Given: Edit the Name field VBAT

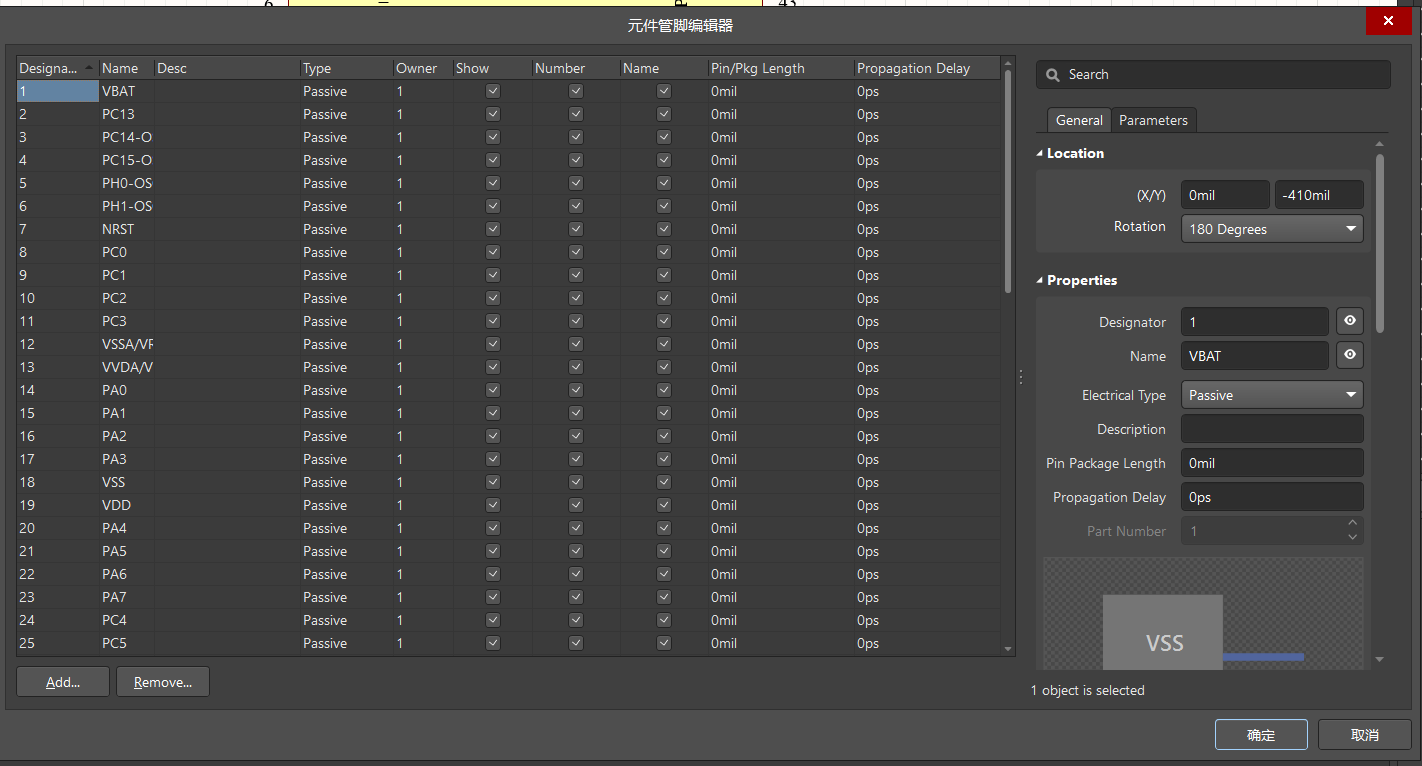Looking at the screenshot, I should coord(1255,356).
